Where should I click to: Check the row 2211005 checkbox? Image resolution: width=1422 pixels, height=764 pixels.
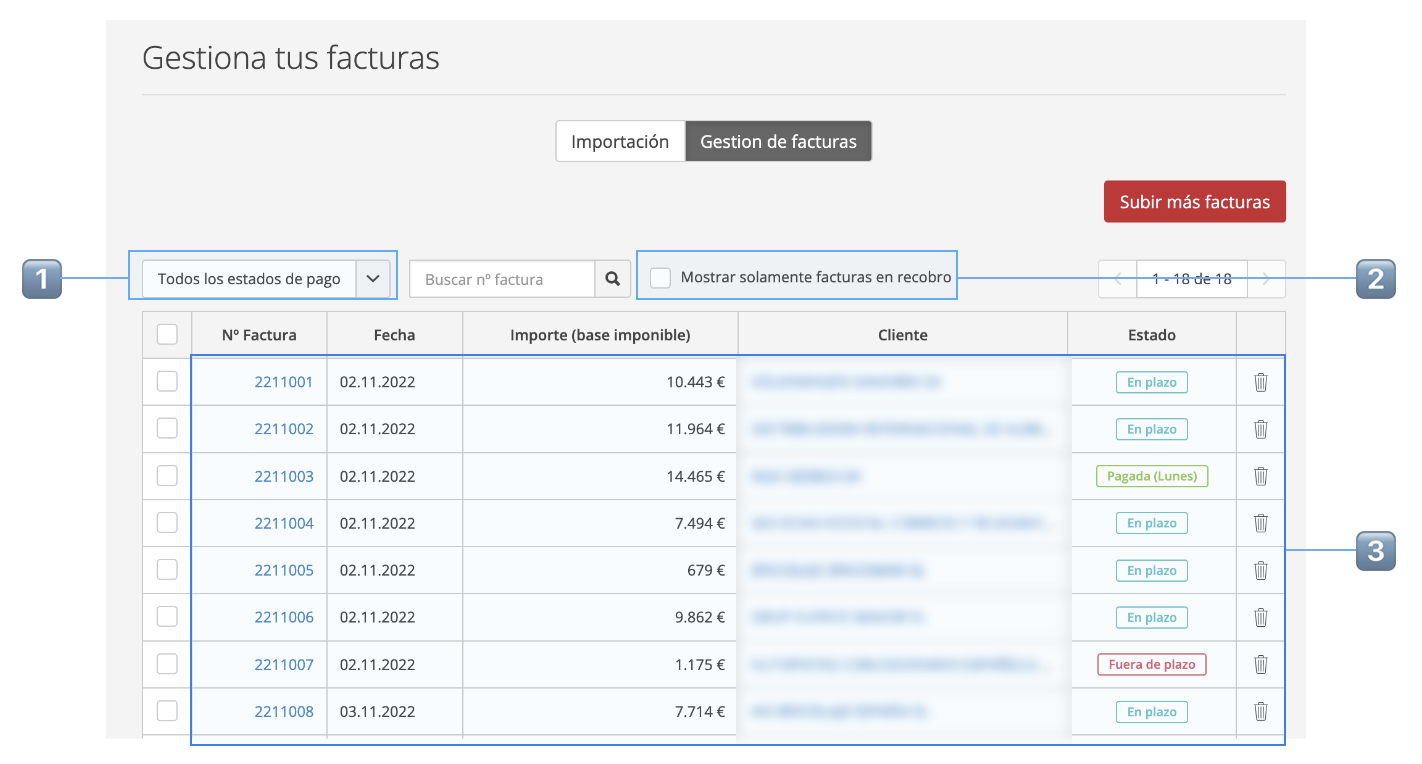pos(167,569)
